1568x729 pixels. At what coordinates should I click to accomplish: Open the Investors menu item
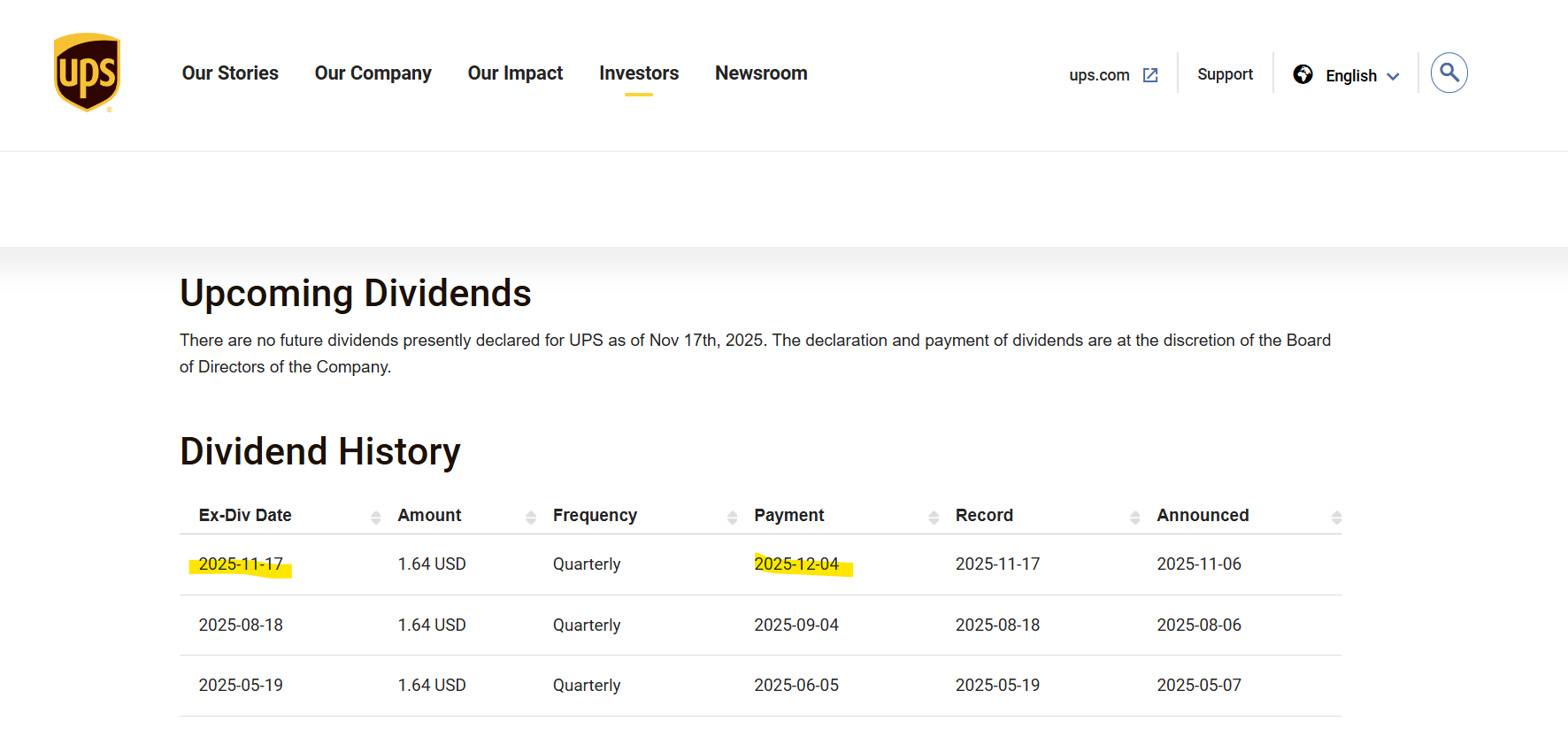(x=639, y=73)
